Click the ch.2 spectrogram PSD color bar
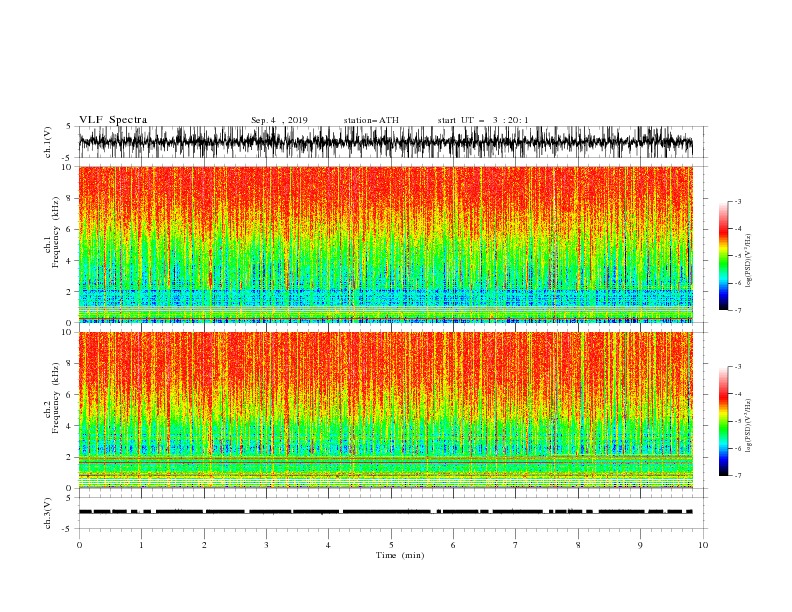 [x=723, y=421]
